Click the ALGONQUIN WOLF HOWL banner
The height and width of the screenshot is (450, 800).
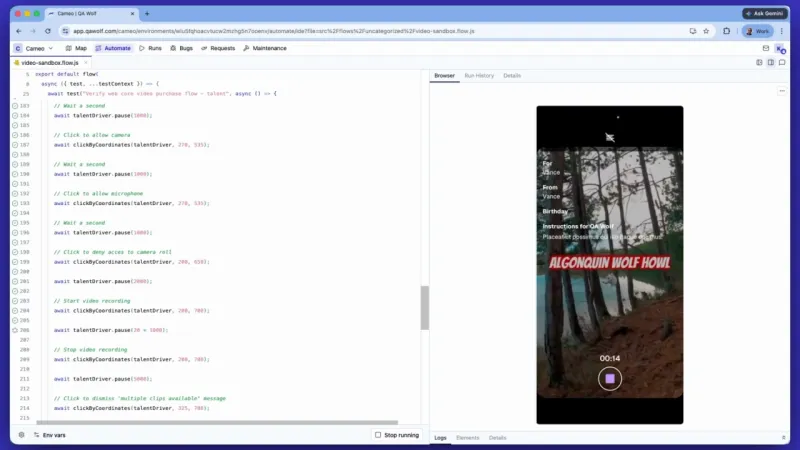point(609,263)
